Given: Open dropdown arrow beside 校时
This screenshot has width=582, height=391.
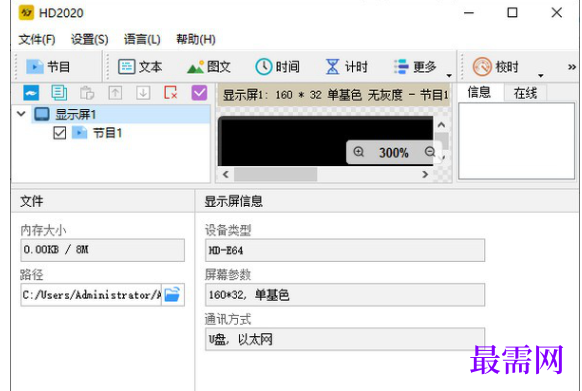Looking at the screenshot, I should click(x=541, y=75).
